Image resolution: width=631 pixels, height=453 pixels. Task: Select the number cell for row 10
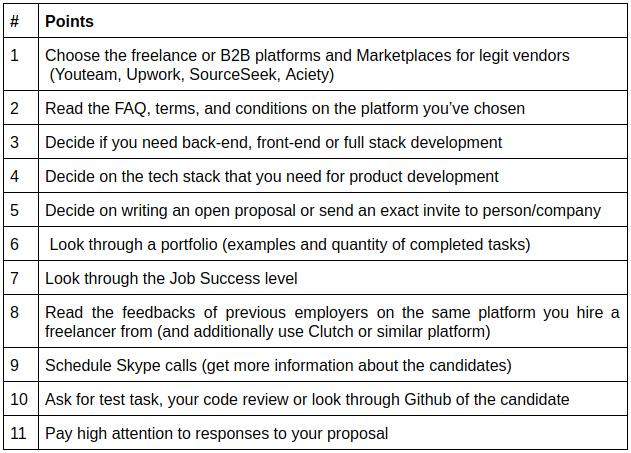(19, 399)
